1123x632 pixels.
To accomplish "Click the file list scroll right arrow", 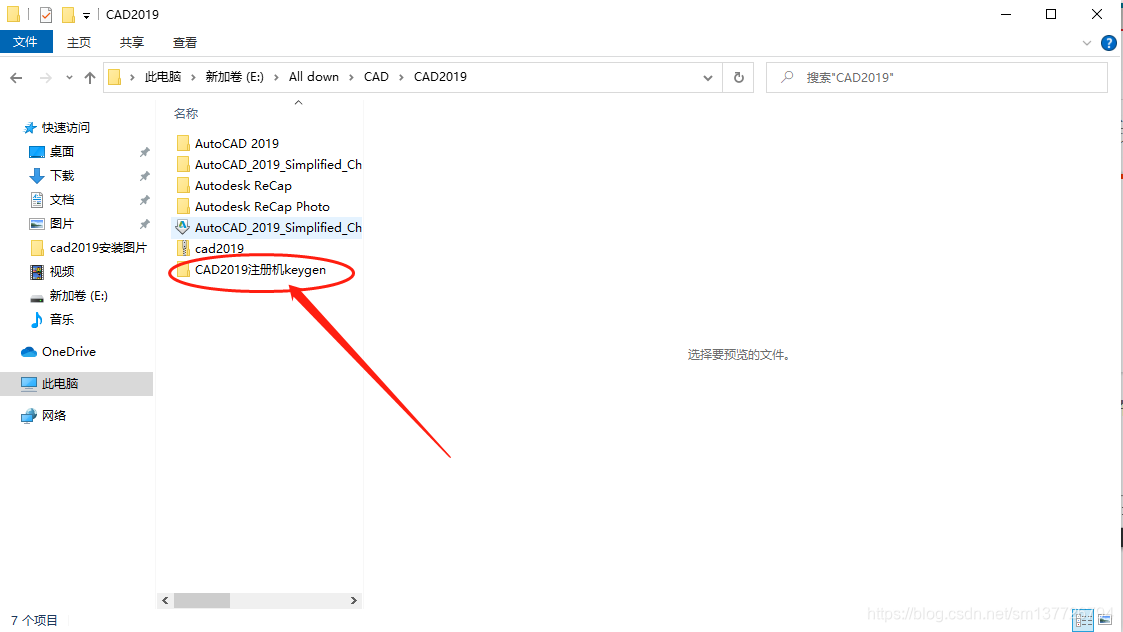I will pyautogui.click(x=353, y=600).
